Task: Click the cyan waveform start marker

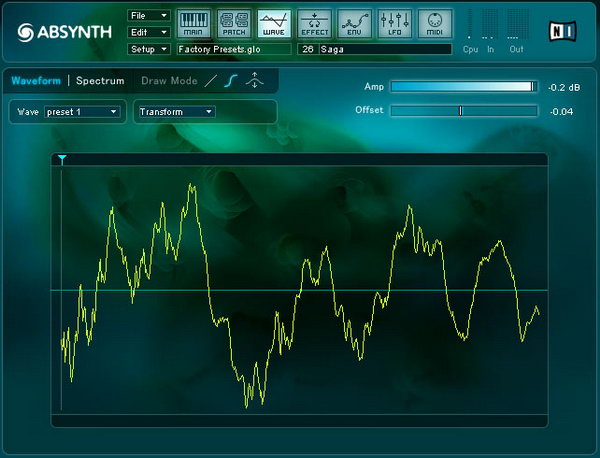Action: click(62, 159)
